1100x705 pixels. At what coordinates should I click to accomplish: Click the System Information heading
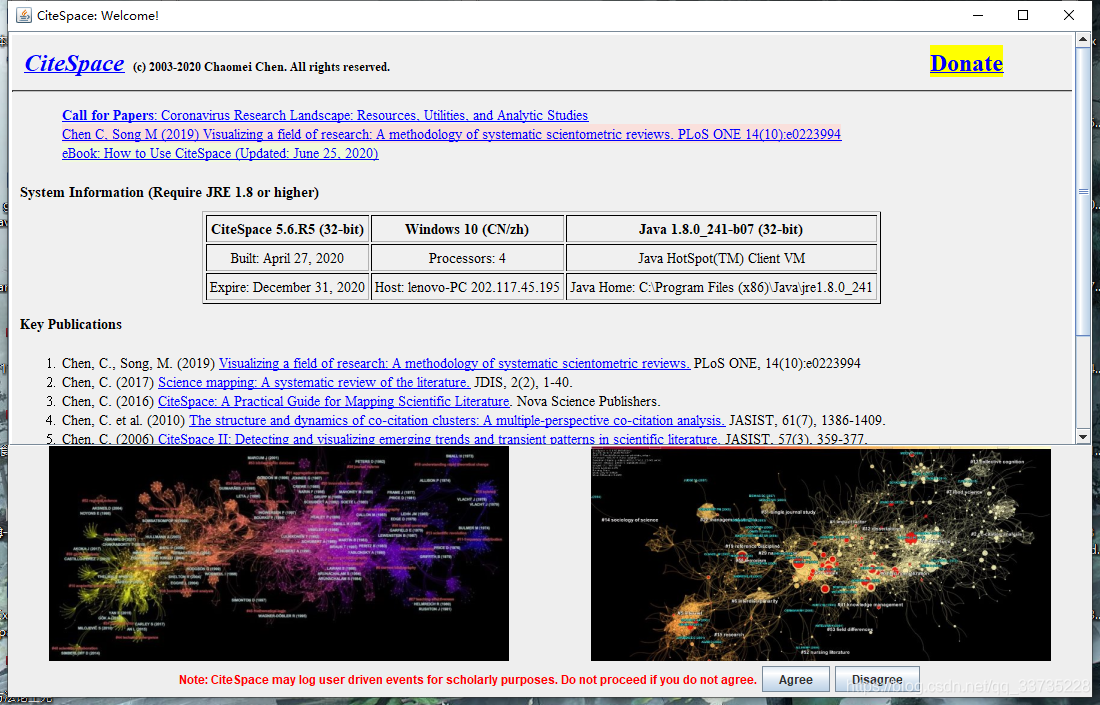coord(169,192)
